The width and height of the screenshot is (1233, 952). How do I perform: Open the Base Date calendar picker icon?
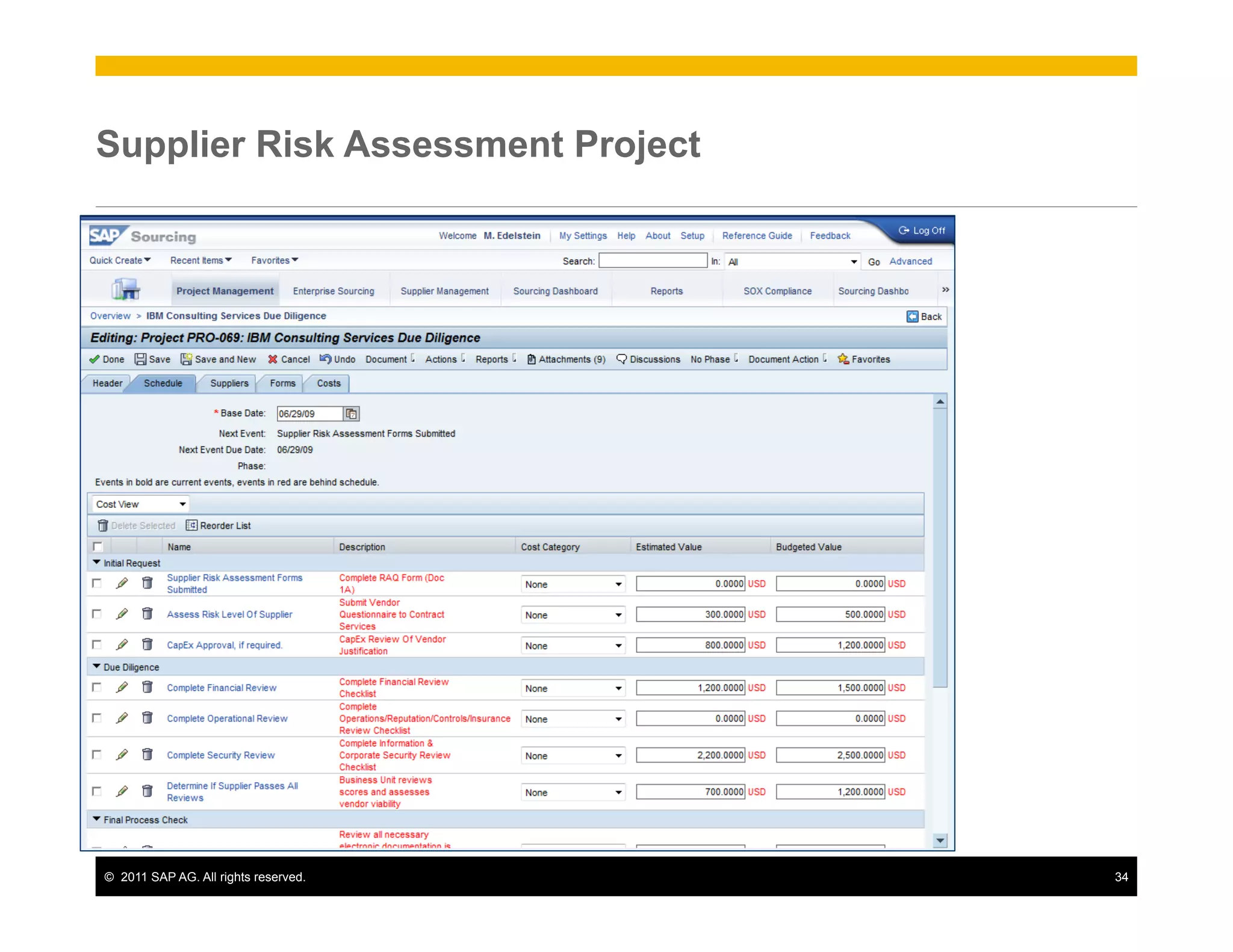[351, 414]
